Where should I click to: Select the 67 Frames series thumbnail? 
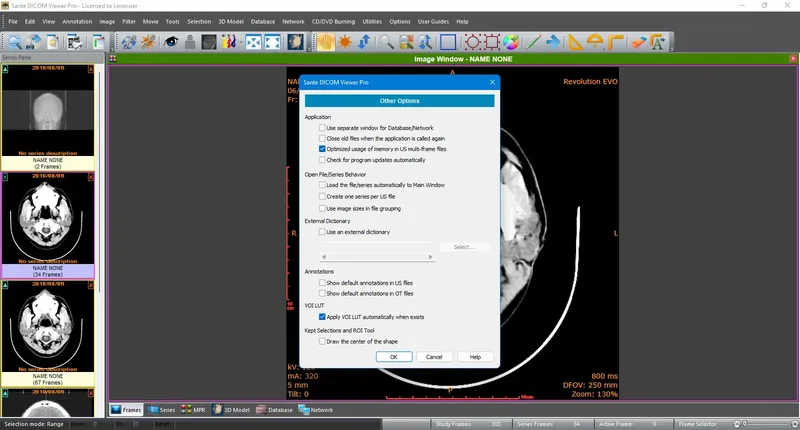click(x=48, y=325)
